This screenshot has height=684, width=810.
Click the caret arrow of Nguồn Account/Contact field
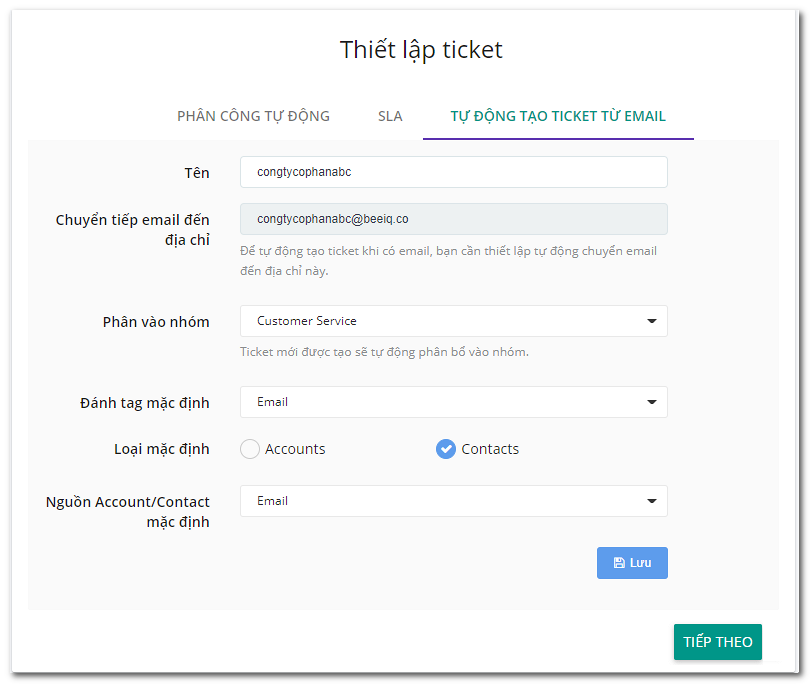652,501
